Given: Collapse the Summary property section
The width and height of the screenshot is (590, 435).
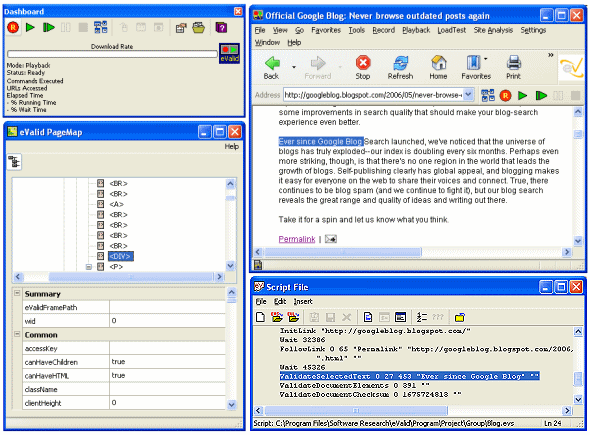Looking at the screenshot, I should tap(17, 293).
